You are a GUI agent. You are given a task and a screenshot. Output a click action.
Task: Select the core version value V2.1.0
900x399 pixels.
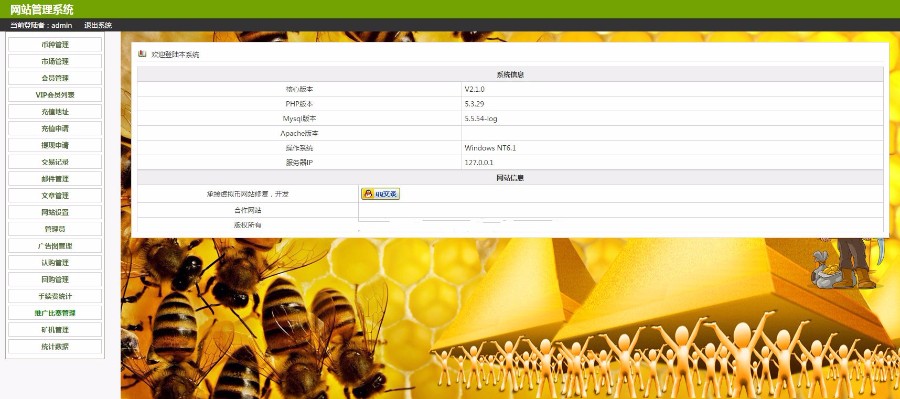475,89
